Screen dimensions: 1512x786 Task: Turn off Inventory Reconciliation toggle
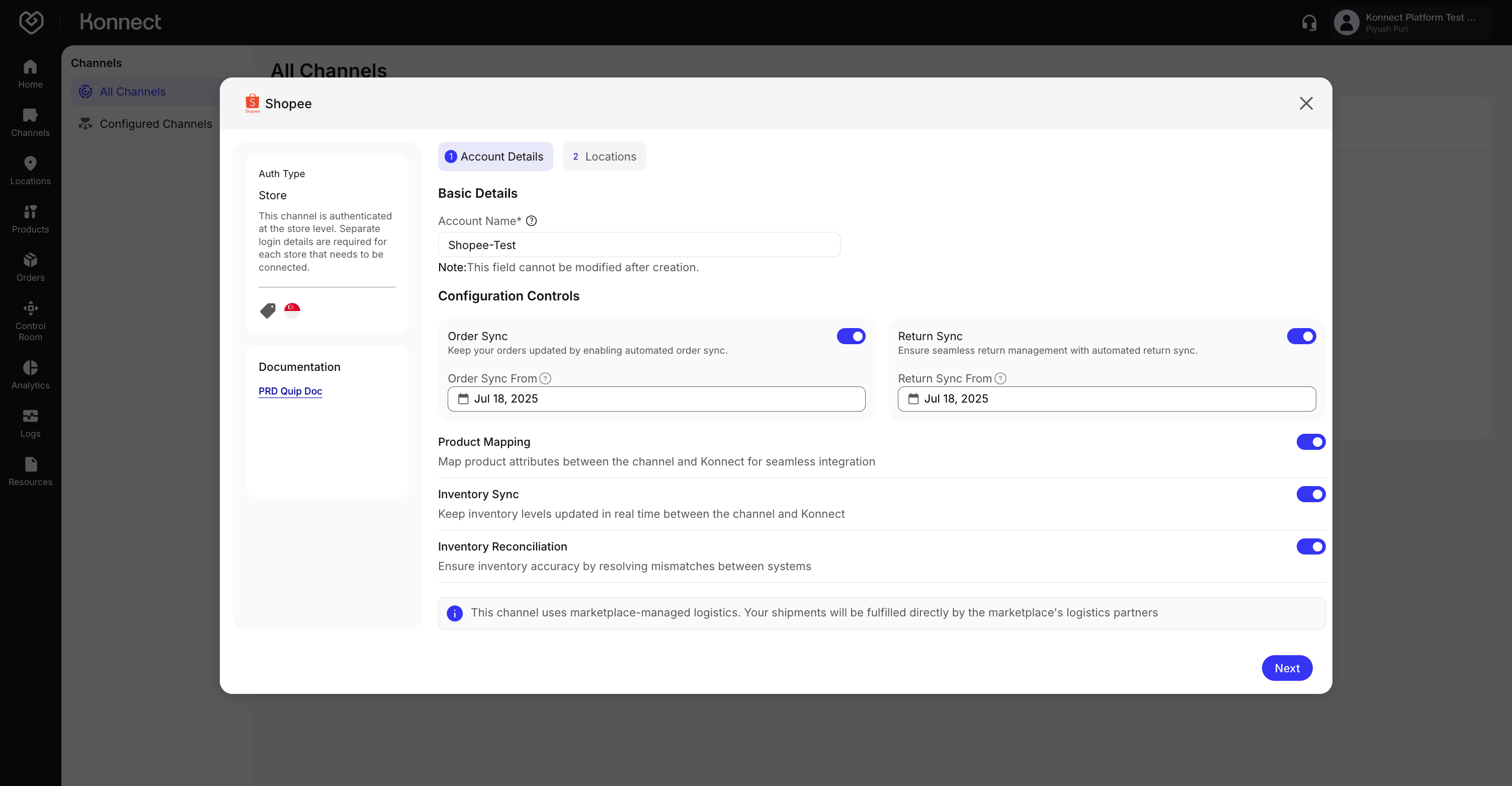pyautogui.click(x=1311, y=546)
